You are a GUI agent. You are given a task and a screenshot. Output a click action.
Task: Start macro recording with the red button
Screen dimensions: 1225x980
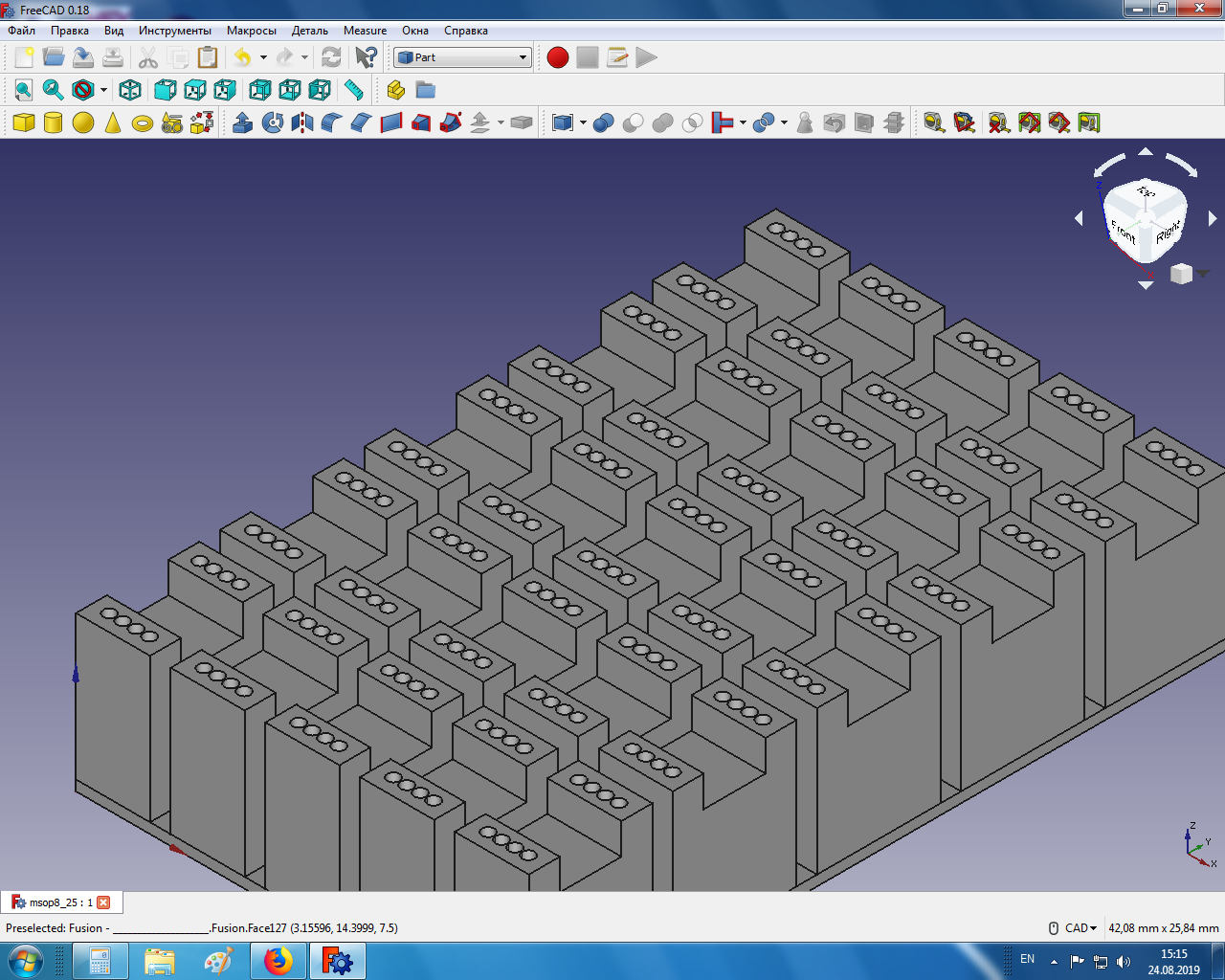[558, 57]
